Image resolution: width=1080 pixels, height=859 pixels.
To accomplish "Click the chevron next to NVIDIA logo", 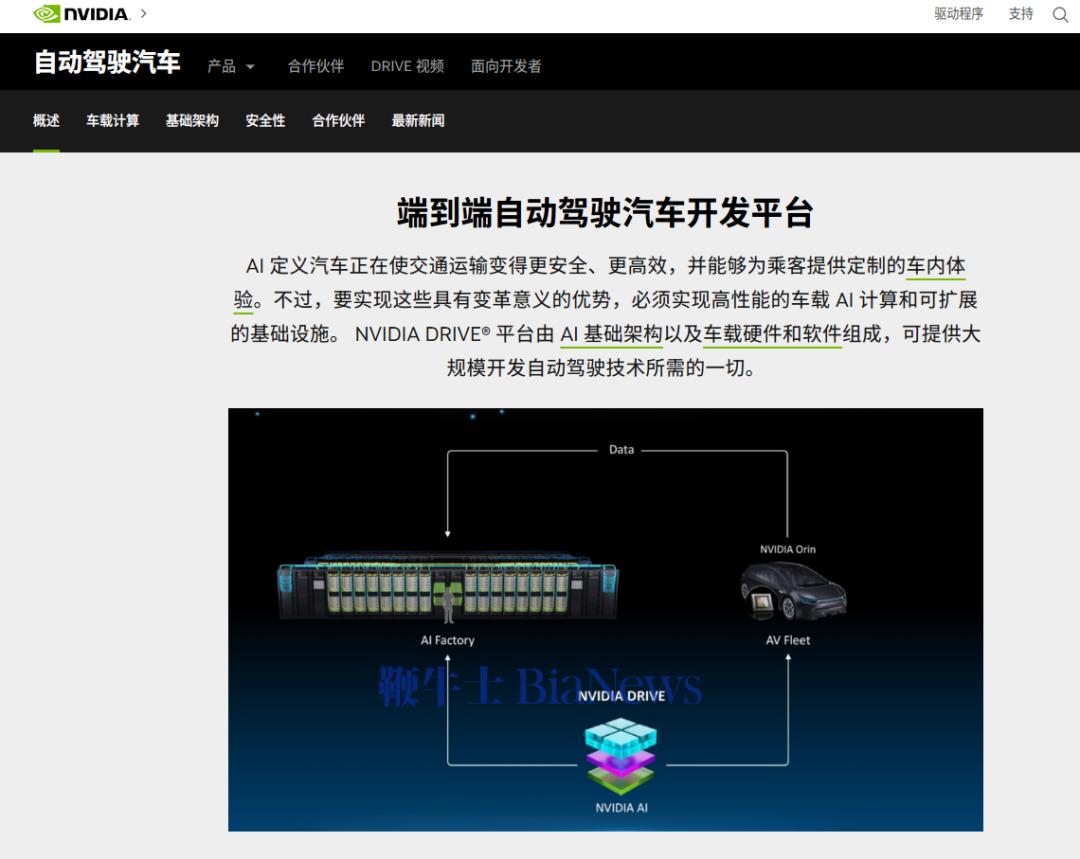I will [x=143, y=13].
